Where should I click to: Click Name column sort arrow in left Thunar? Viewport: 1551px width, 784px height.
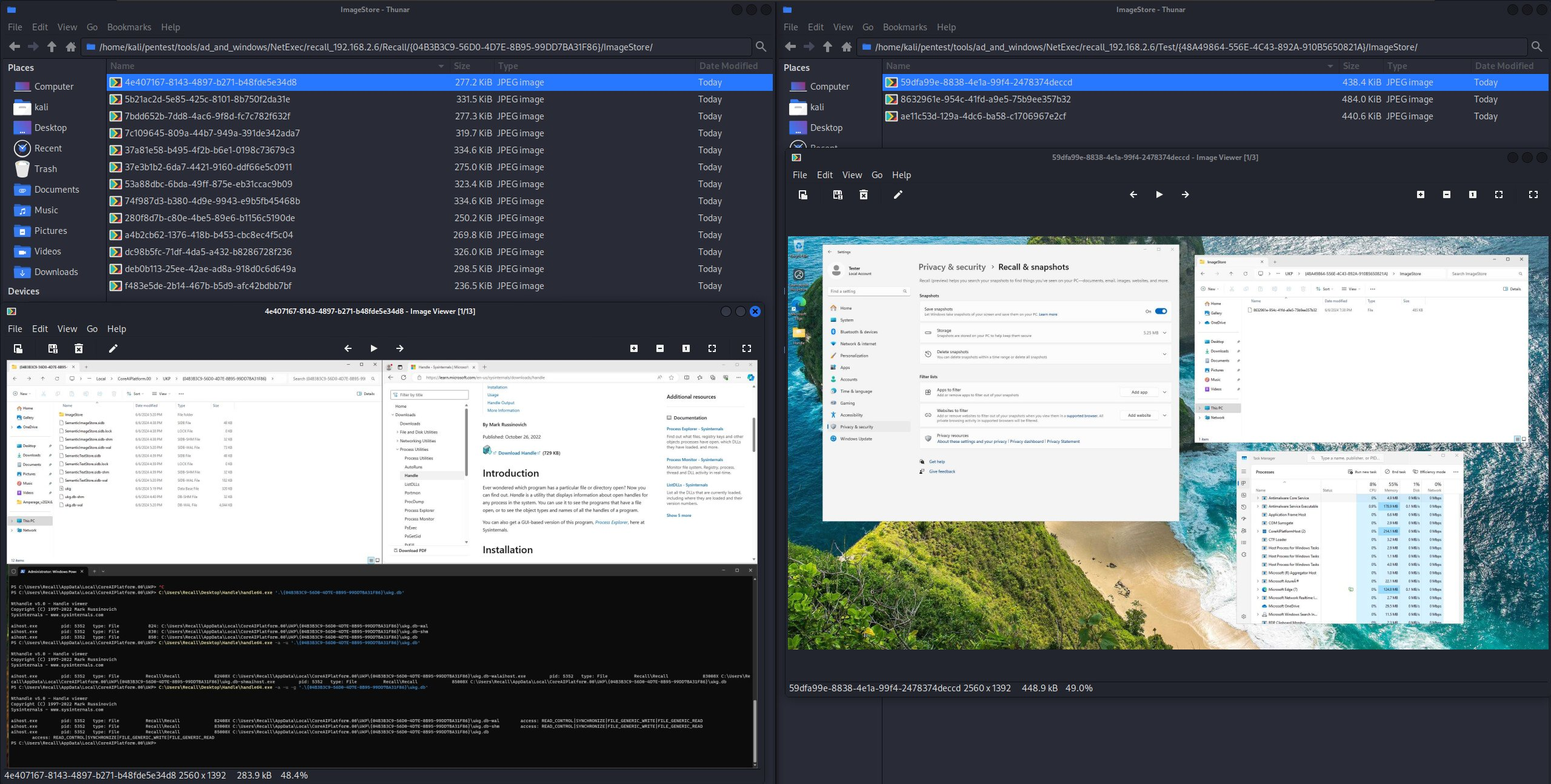441,66
